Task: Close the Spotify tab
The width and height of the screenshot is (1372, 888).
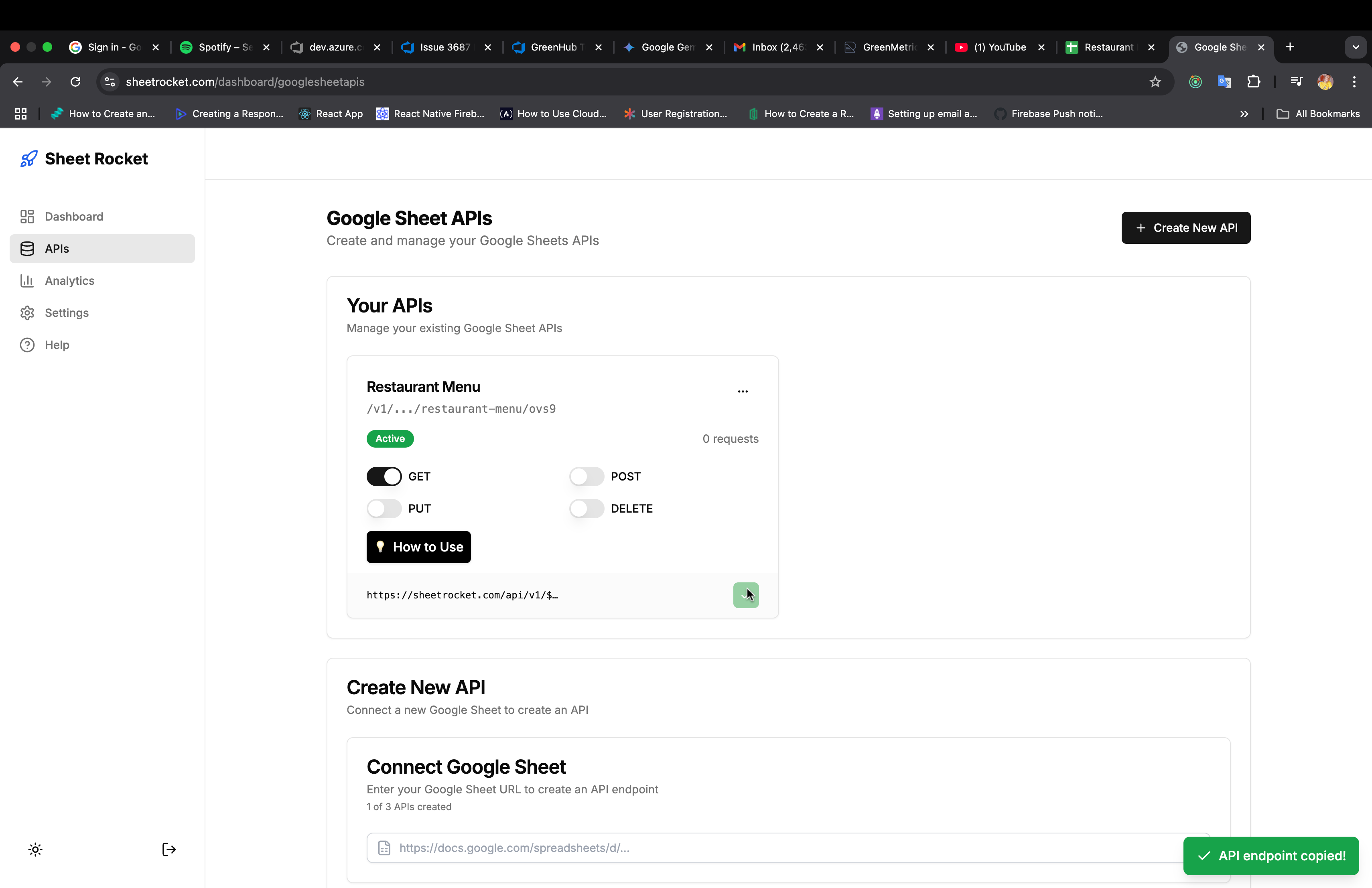Action: pos(266,48)
